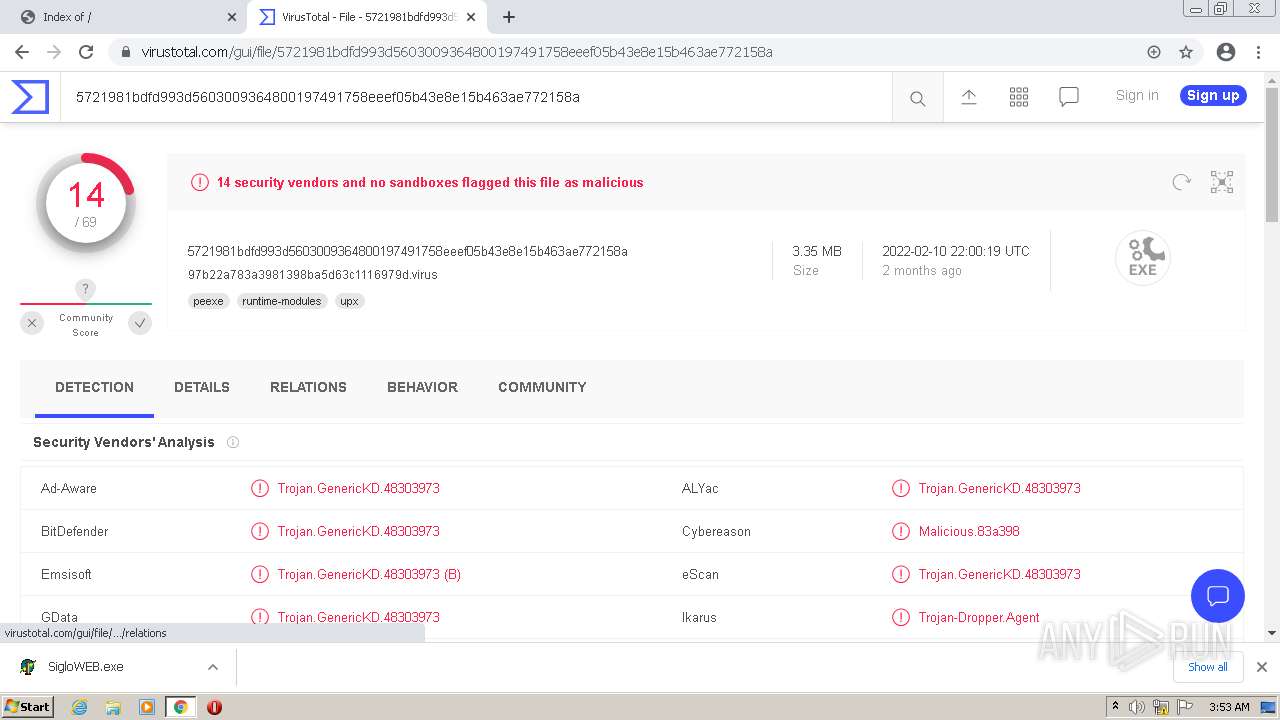Click Show all downloads button

point(1208,667)
